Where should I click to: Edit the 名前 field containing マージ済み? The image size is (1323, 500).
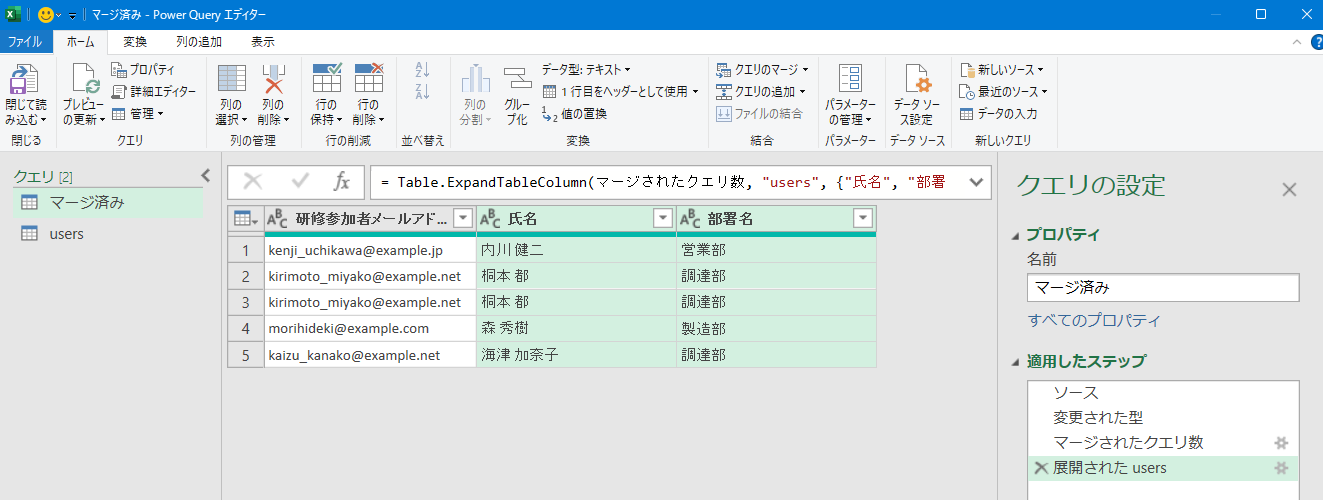(x=1163, y=287)
